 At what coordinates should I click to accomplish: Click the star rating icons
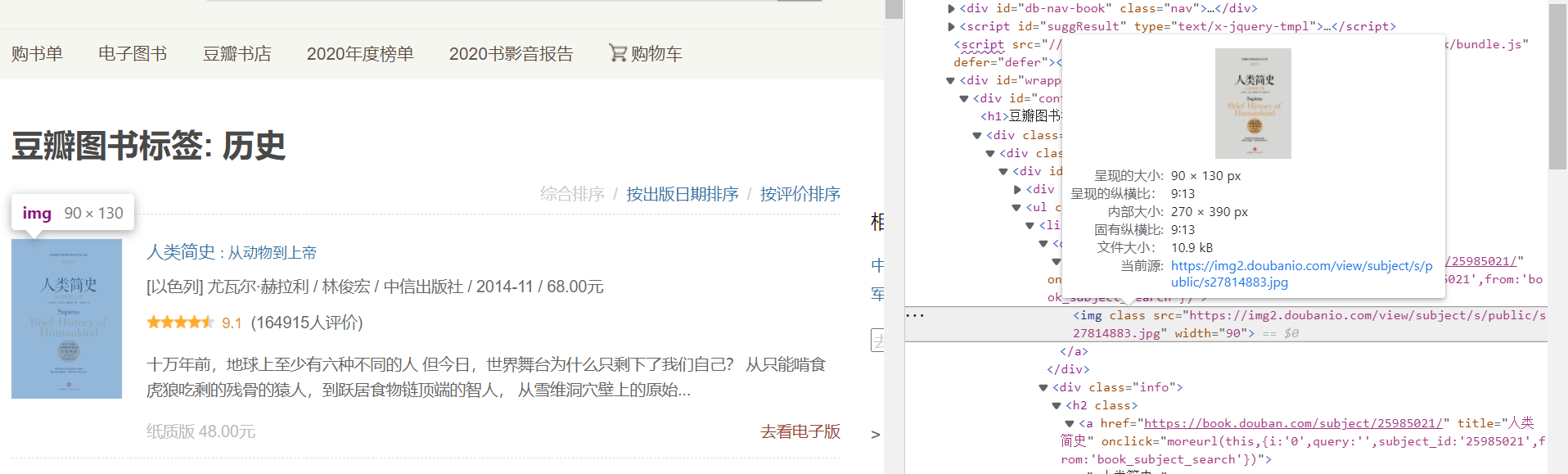coord(180,323)
